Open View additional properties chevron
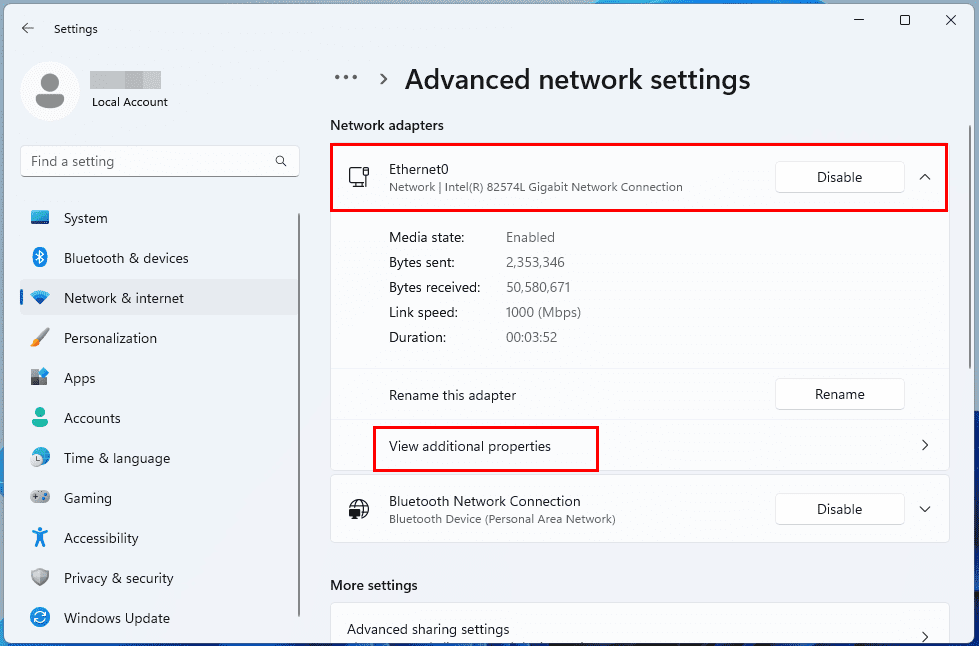 pos(925,446)
